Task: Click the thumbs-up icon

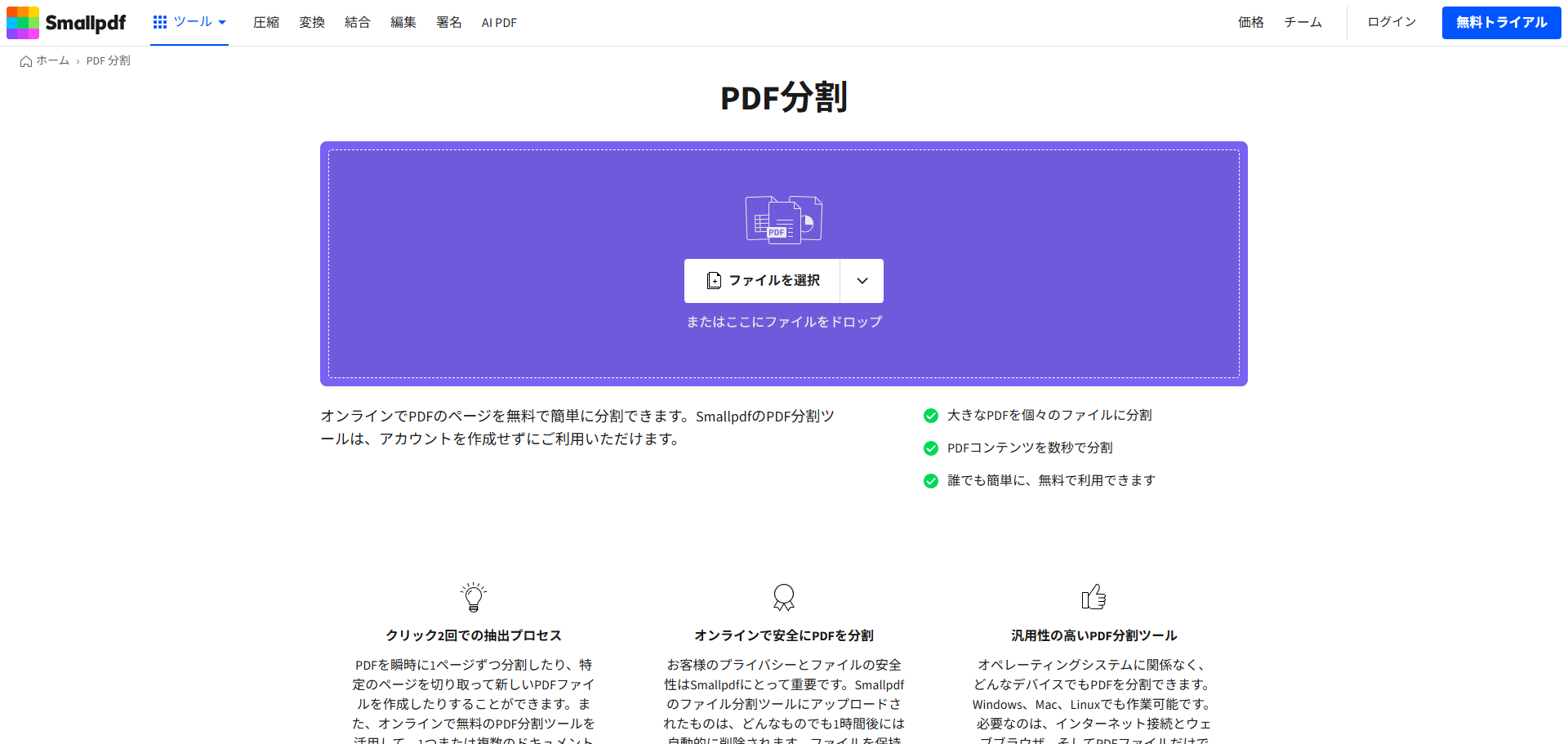Action: 1094,597
